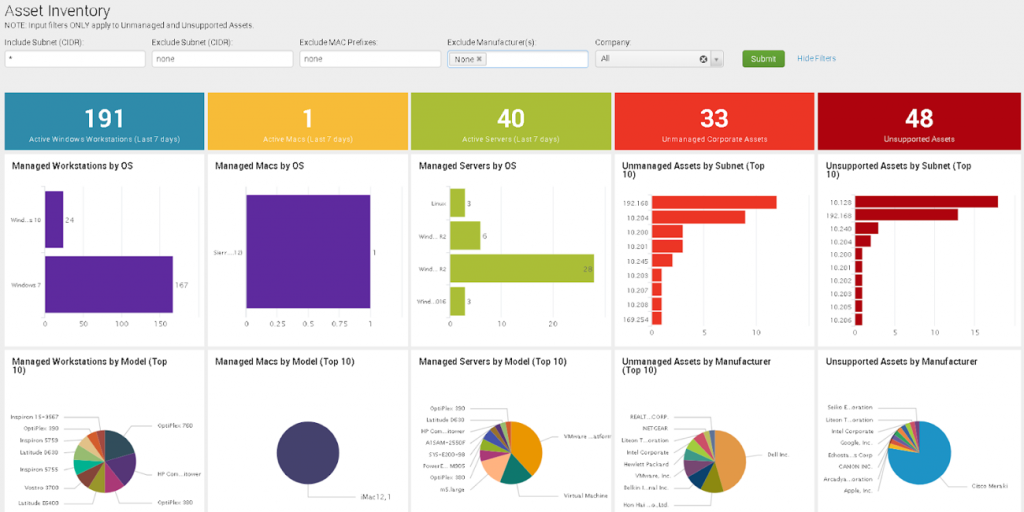Open the 33 Unmanaged Corporate Assets tile
Viewport: 1024px width, 512px height.
(x=713, y=121)
